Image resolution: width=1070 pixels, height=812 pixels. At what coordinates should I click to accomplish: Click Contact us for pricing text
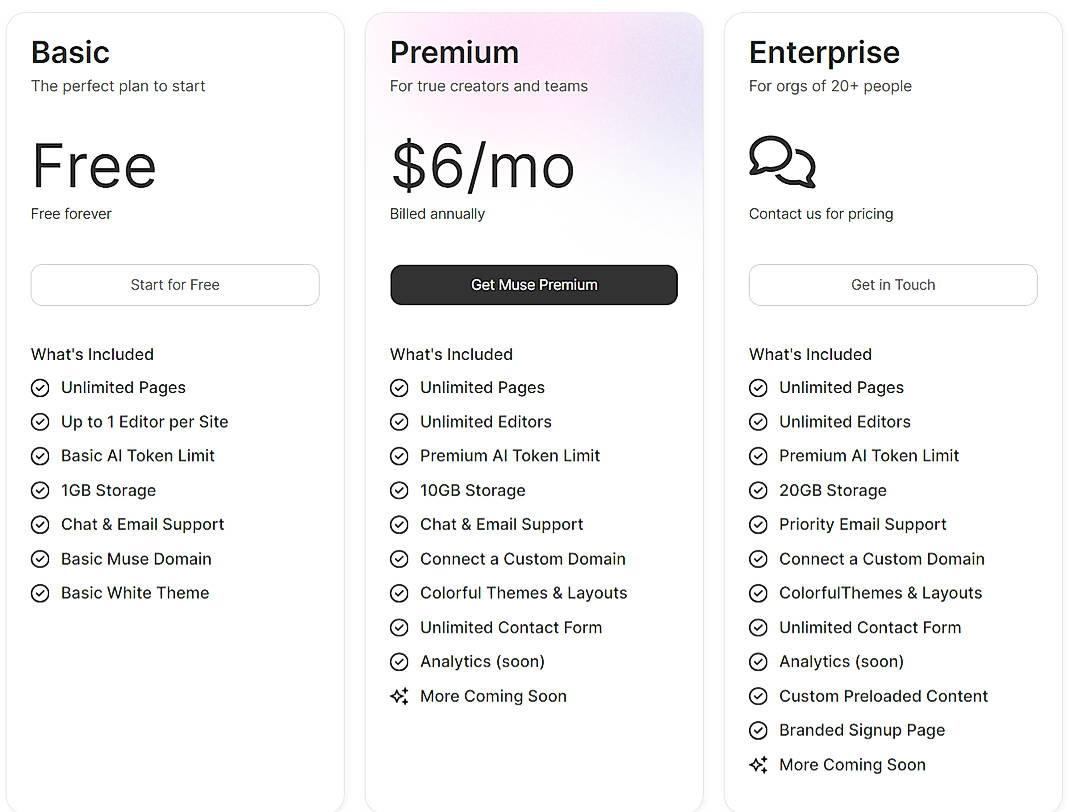(x=820, y=213)
